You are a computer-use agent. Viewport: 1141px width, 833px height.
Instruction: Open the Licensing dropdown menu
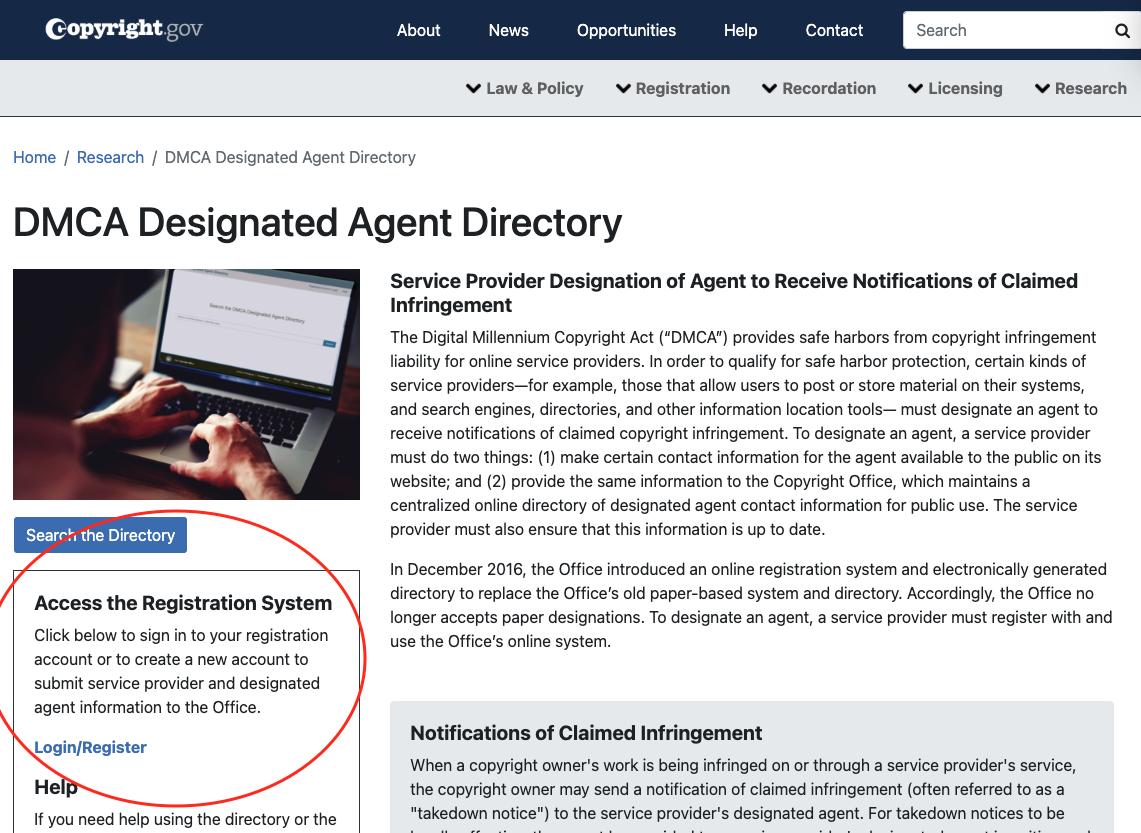[955, 88]
